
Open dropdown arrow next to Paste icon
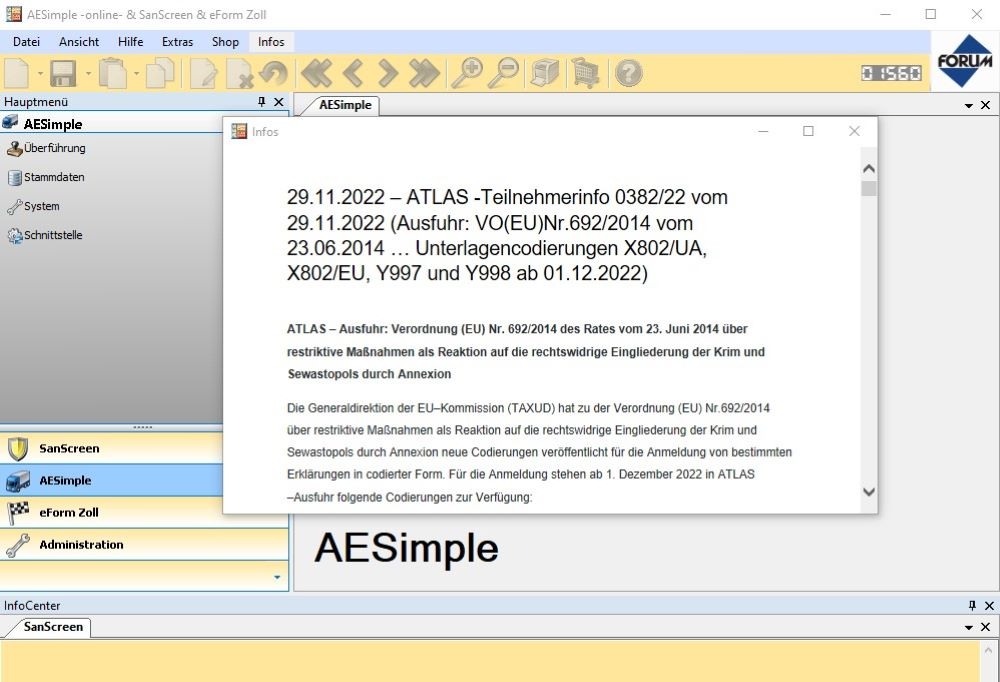click(x=136, y=74)
